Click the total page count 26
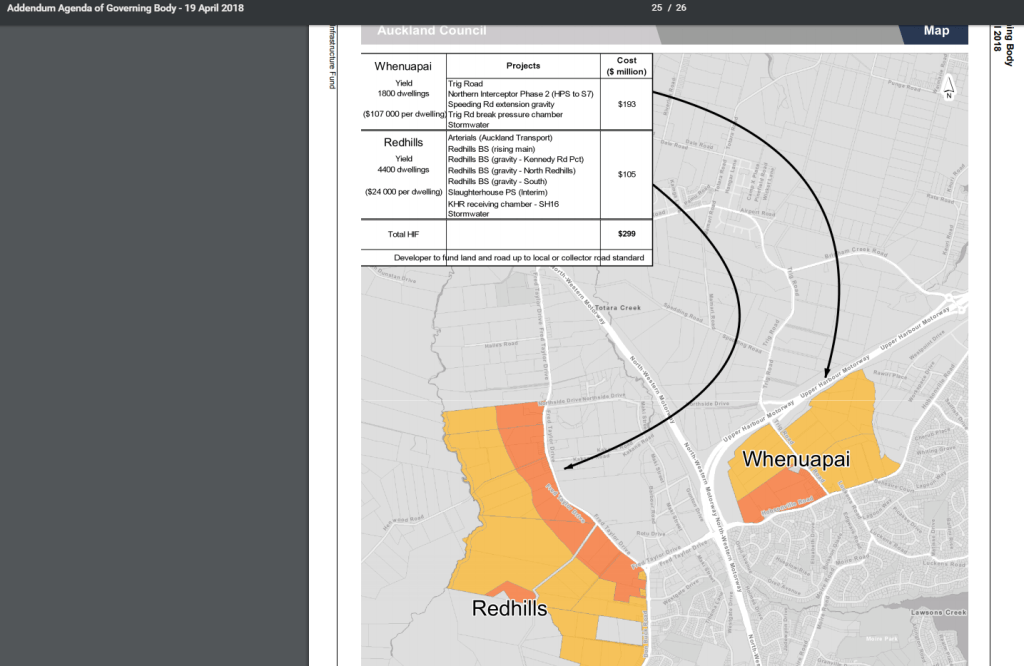Screen dimensions: 1024x666 681,8
